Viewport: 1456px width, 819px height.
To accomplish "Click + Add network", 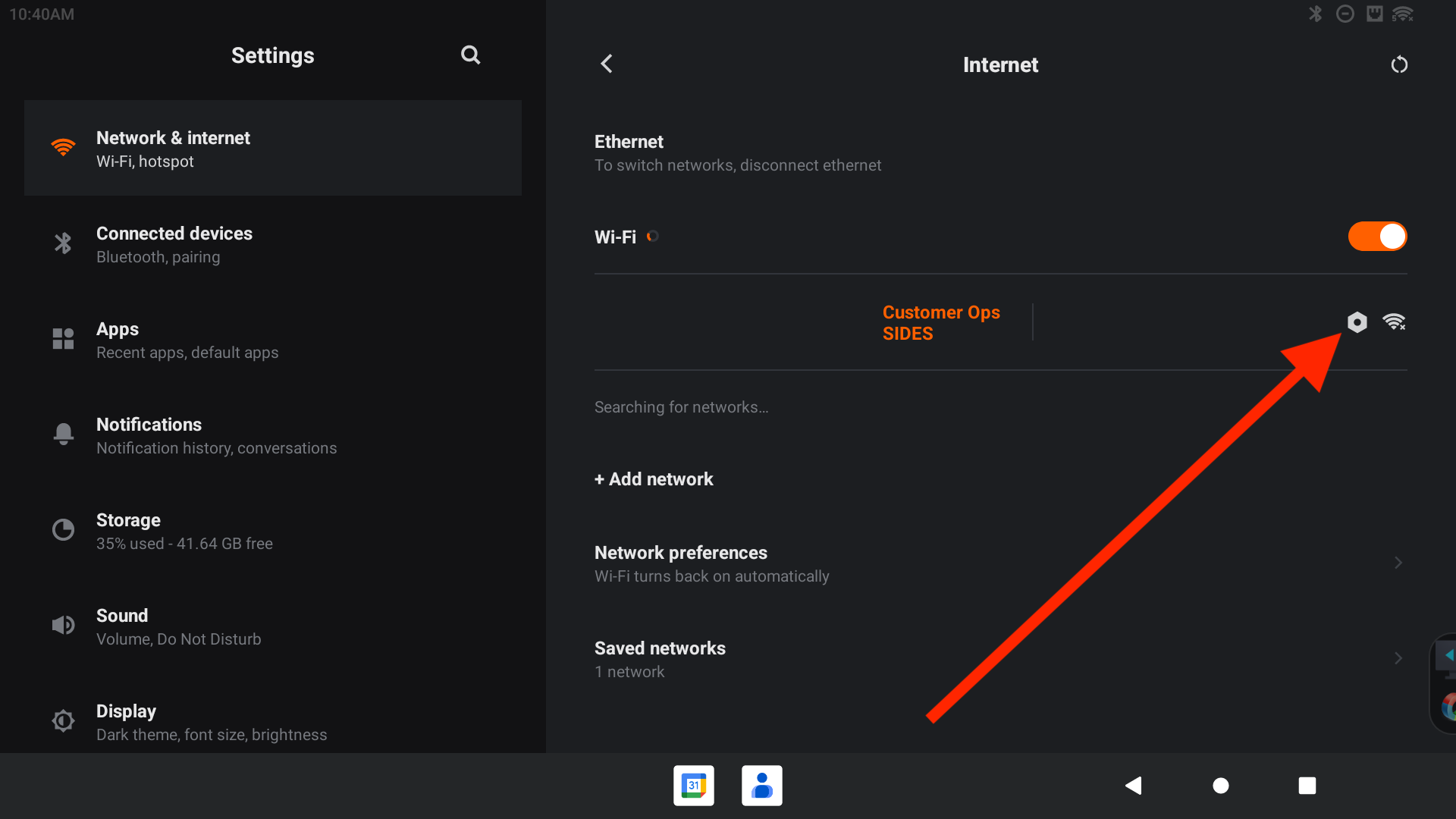I will tap(654, 479).
